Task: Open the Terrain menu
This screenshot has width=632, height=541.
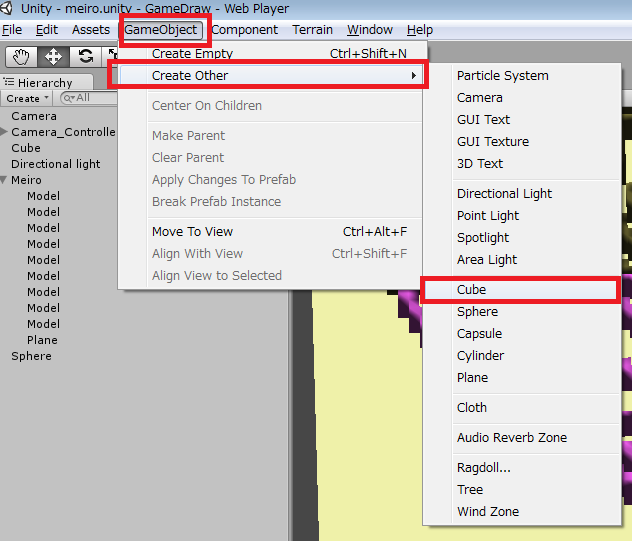Action: coord(312,30)
